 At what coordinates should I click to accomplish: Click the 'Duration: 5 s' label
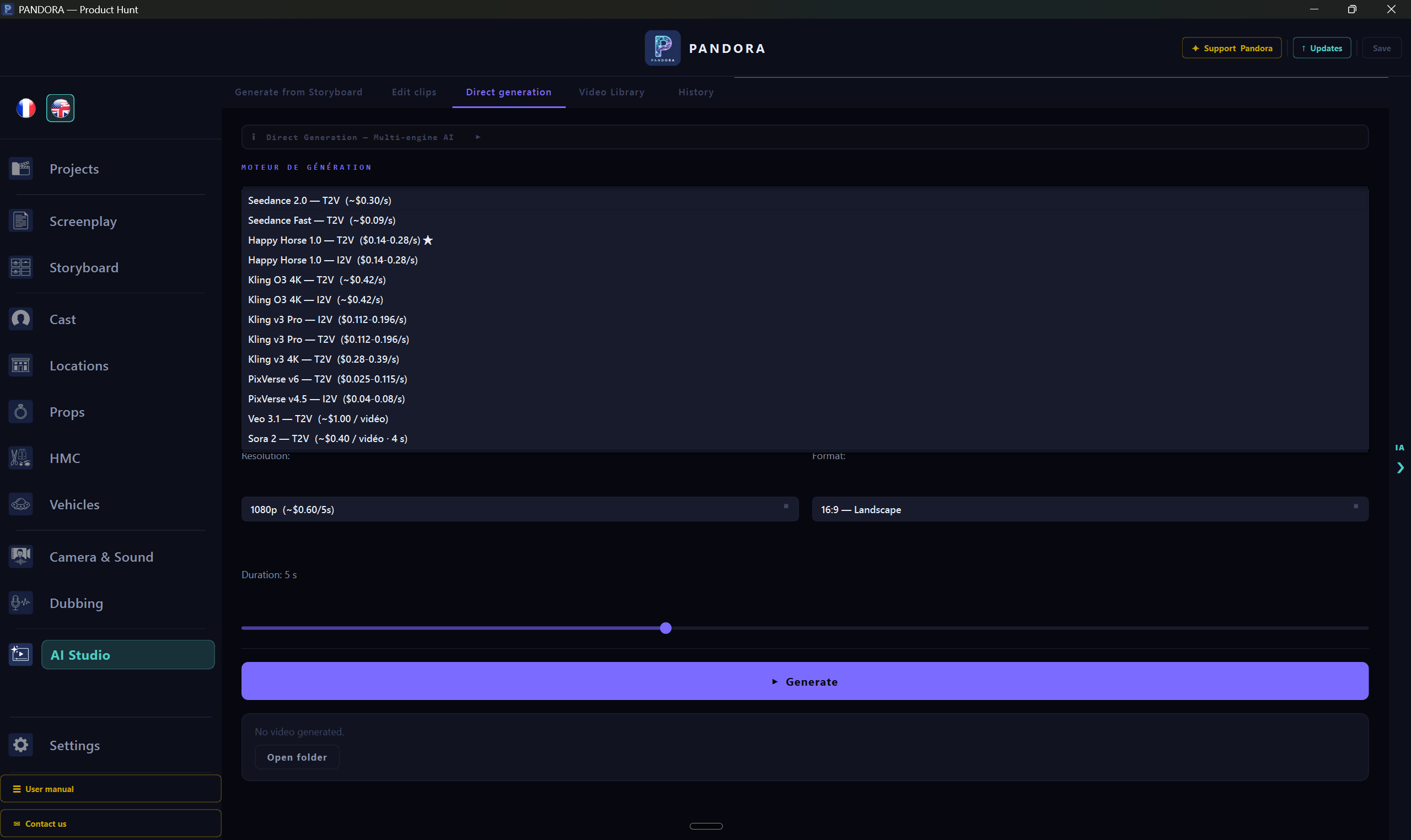tap(269, 574)
